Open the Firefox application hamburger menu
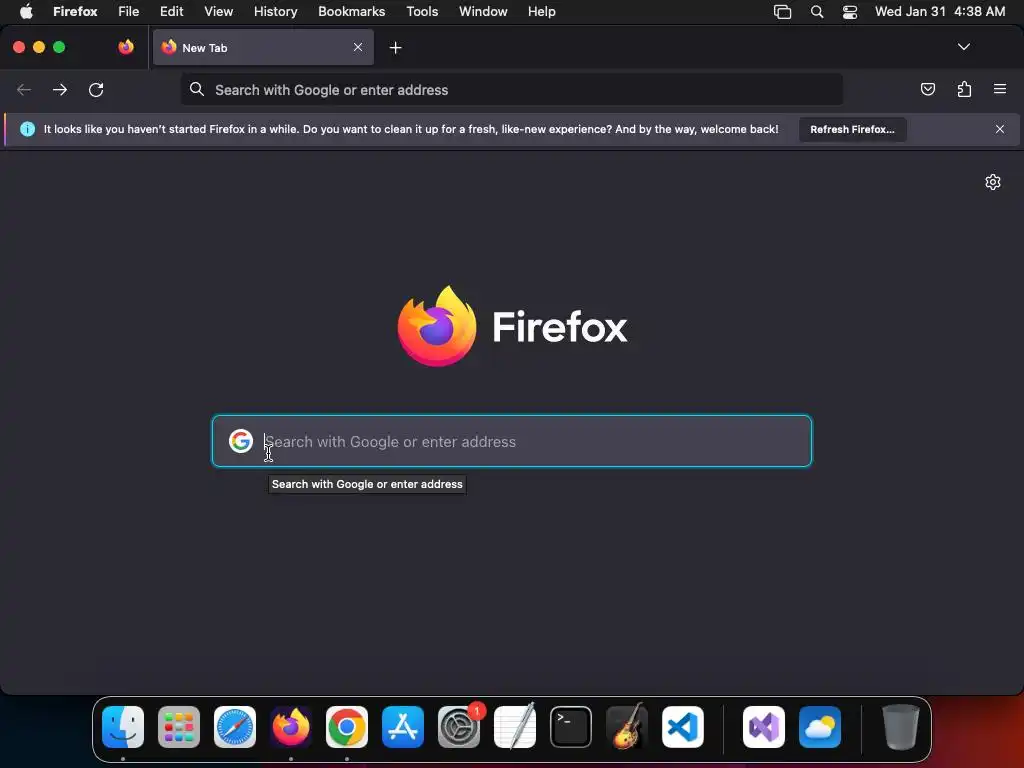Viewport: 1024px width, 768px height. pyautogui.click(x=1000, y=89)
